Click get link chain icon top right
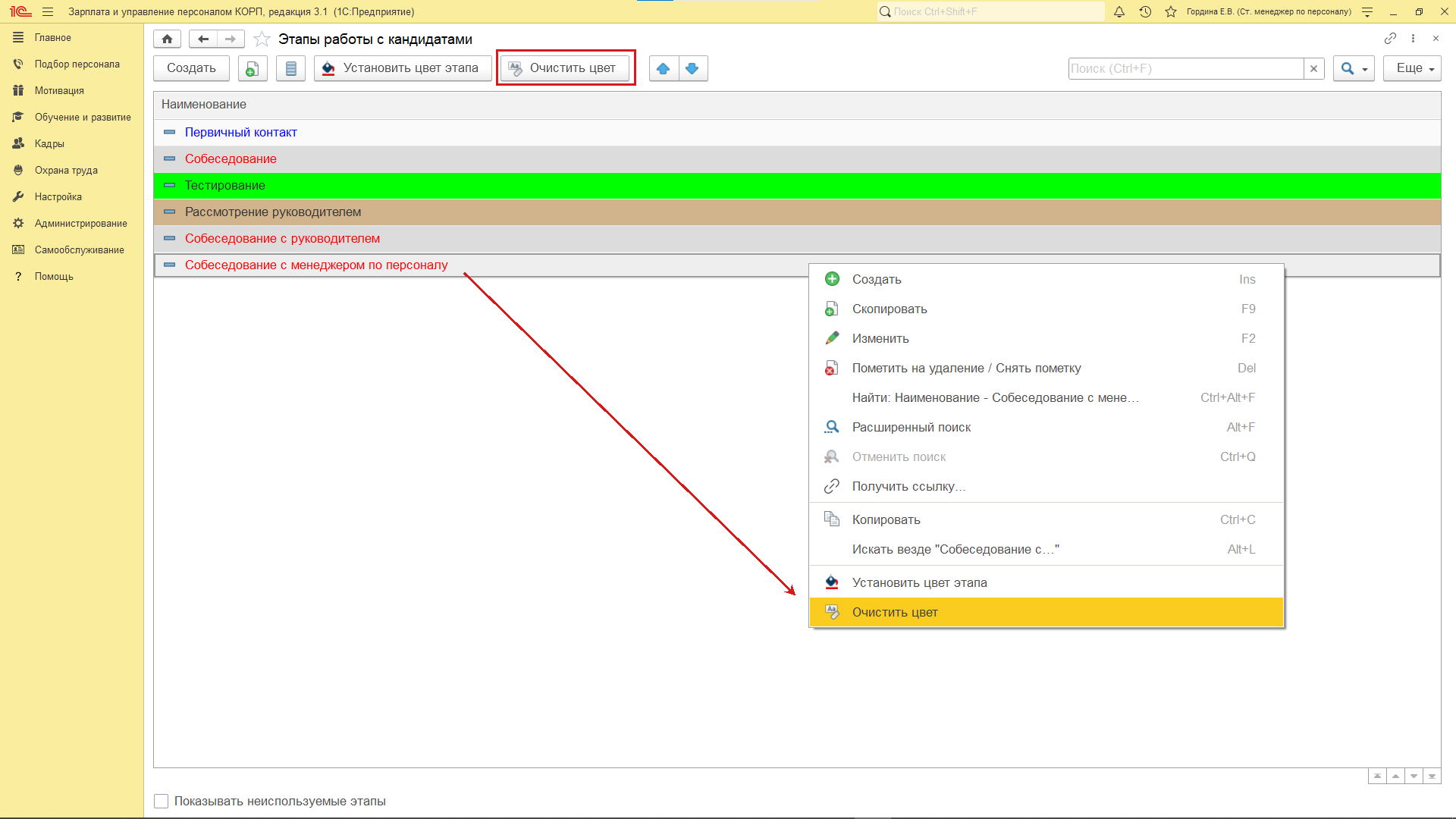This screenshot has width=1456, height=819. [x=1390, y=38]
